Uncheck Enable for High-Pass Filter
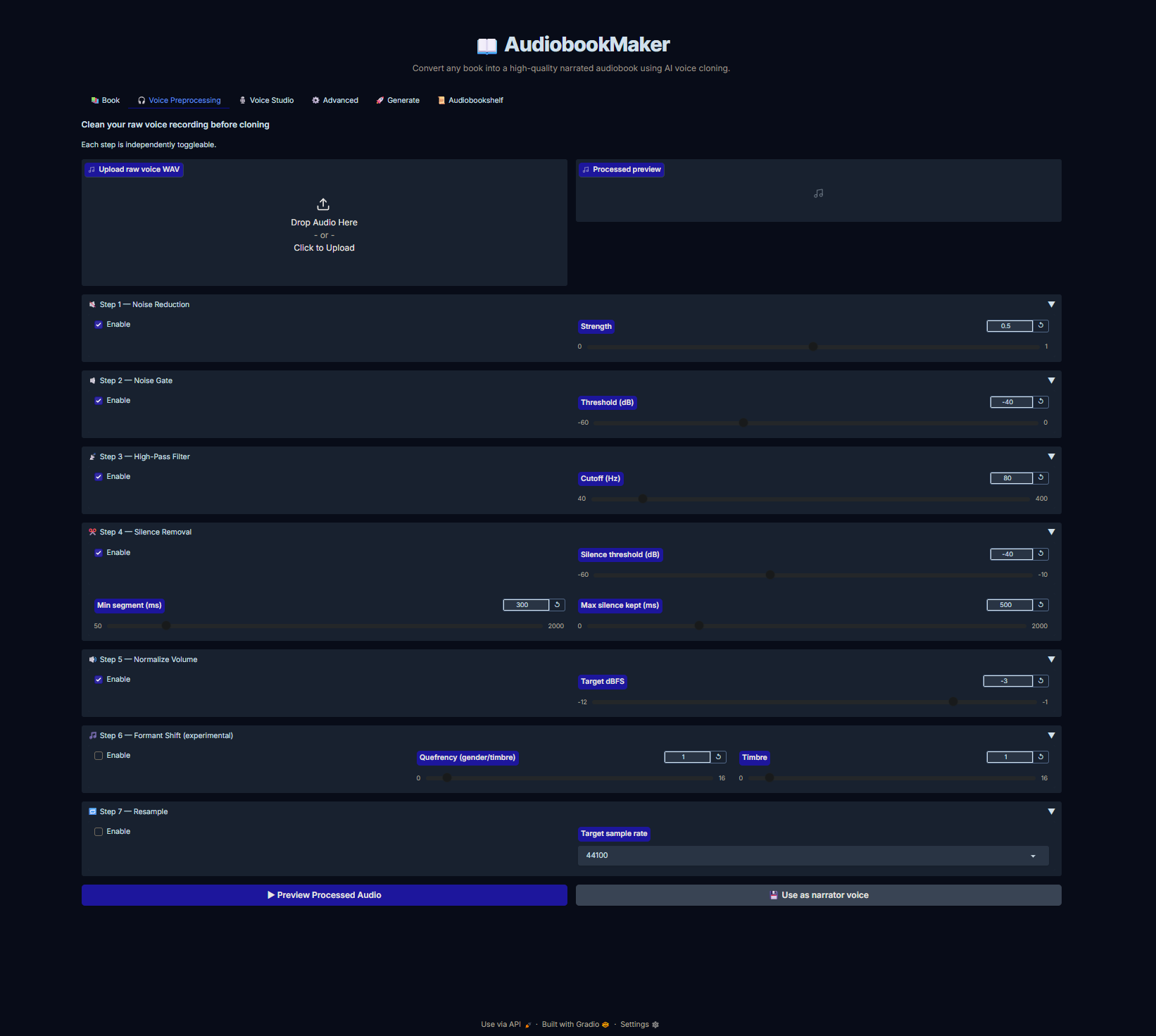This screenshot has height=1036, width=1156. [99, 477]
